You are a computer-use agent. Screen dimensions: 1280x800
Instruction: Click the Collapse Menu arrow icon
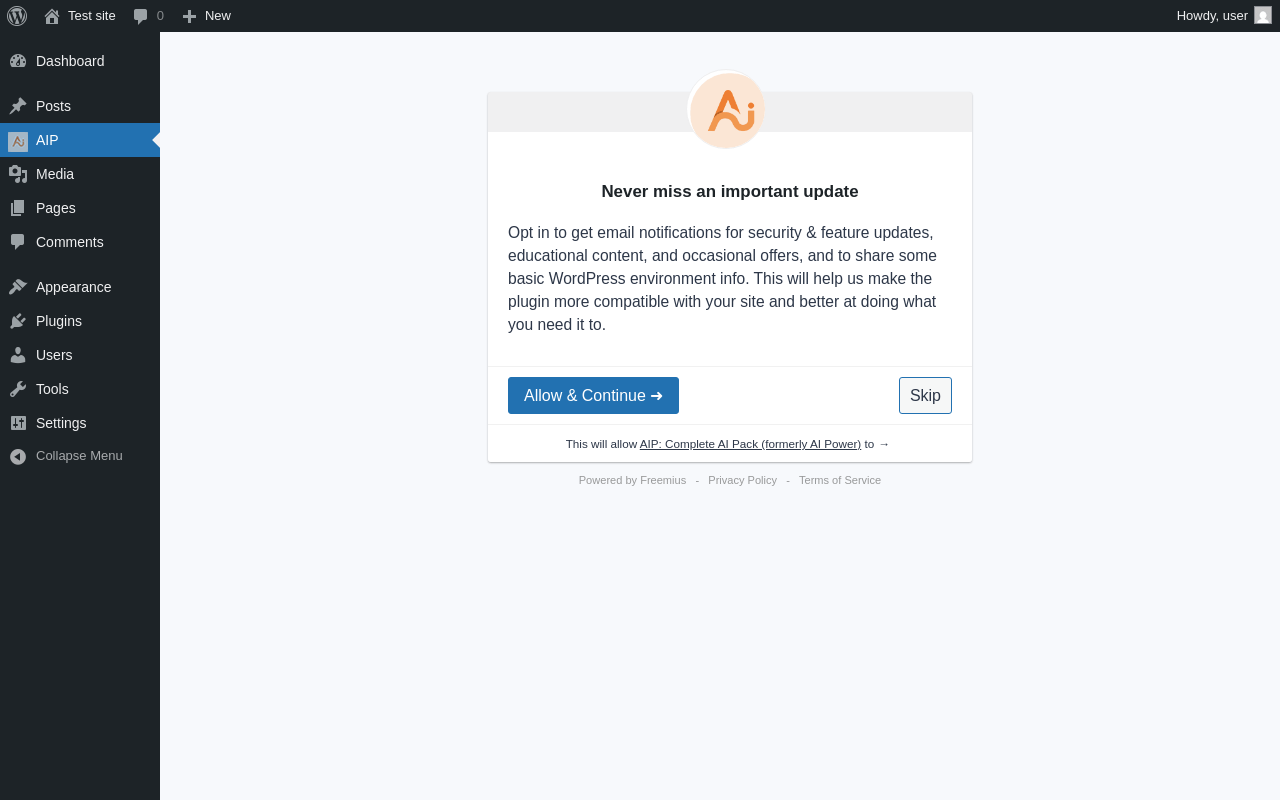[18, 456]
